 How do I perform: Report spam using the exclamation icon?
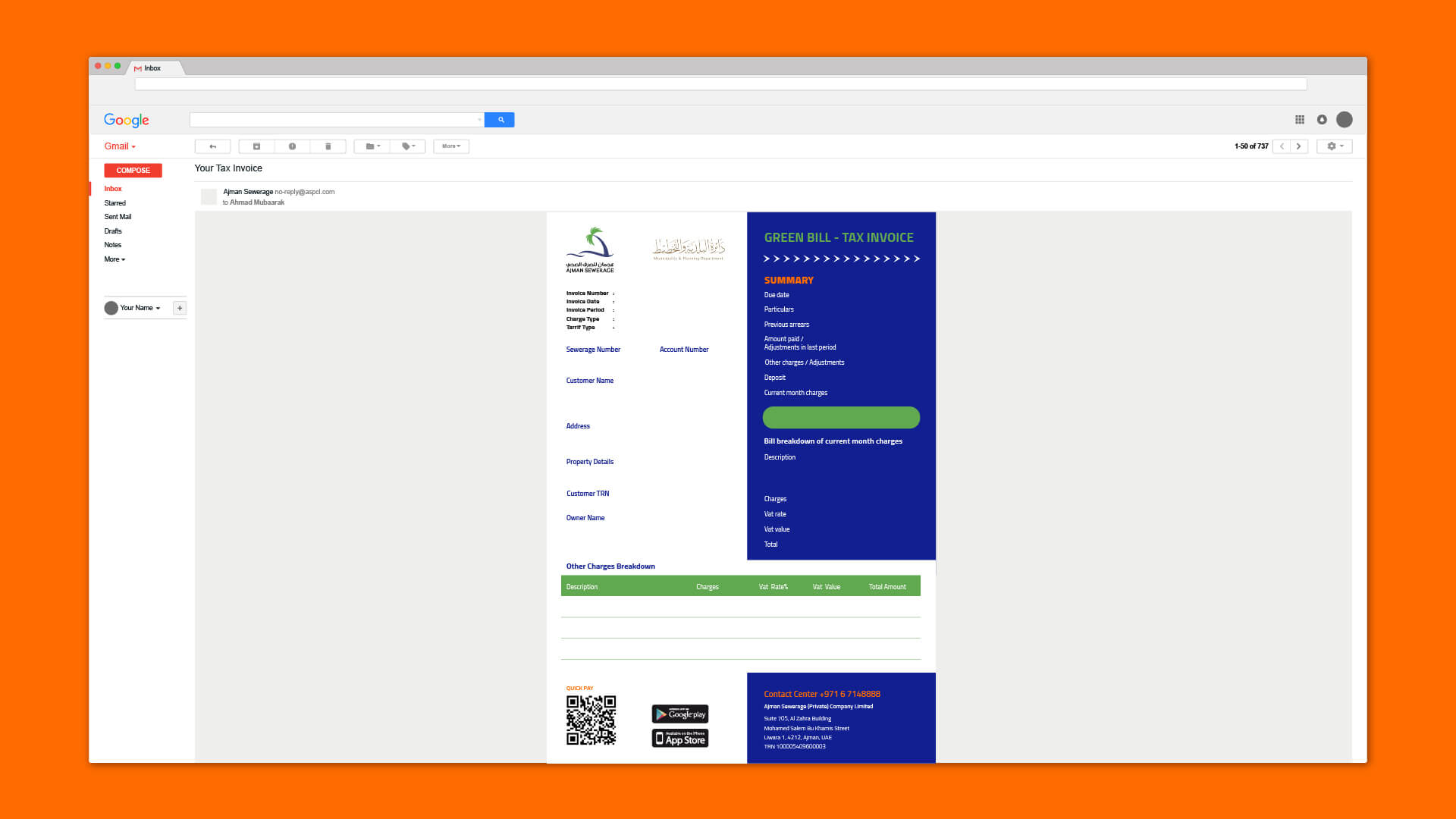292,146
